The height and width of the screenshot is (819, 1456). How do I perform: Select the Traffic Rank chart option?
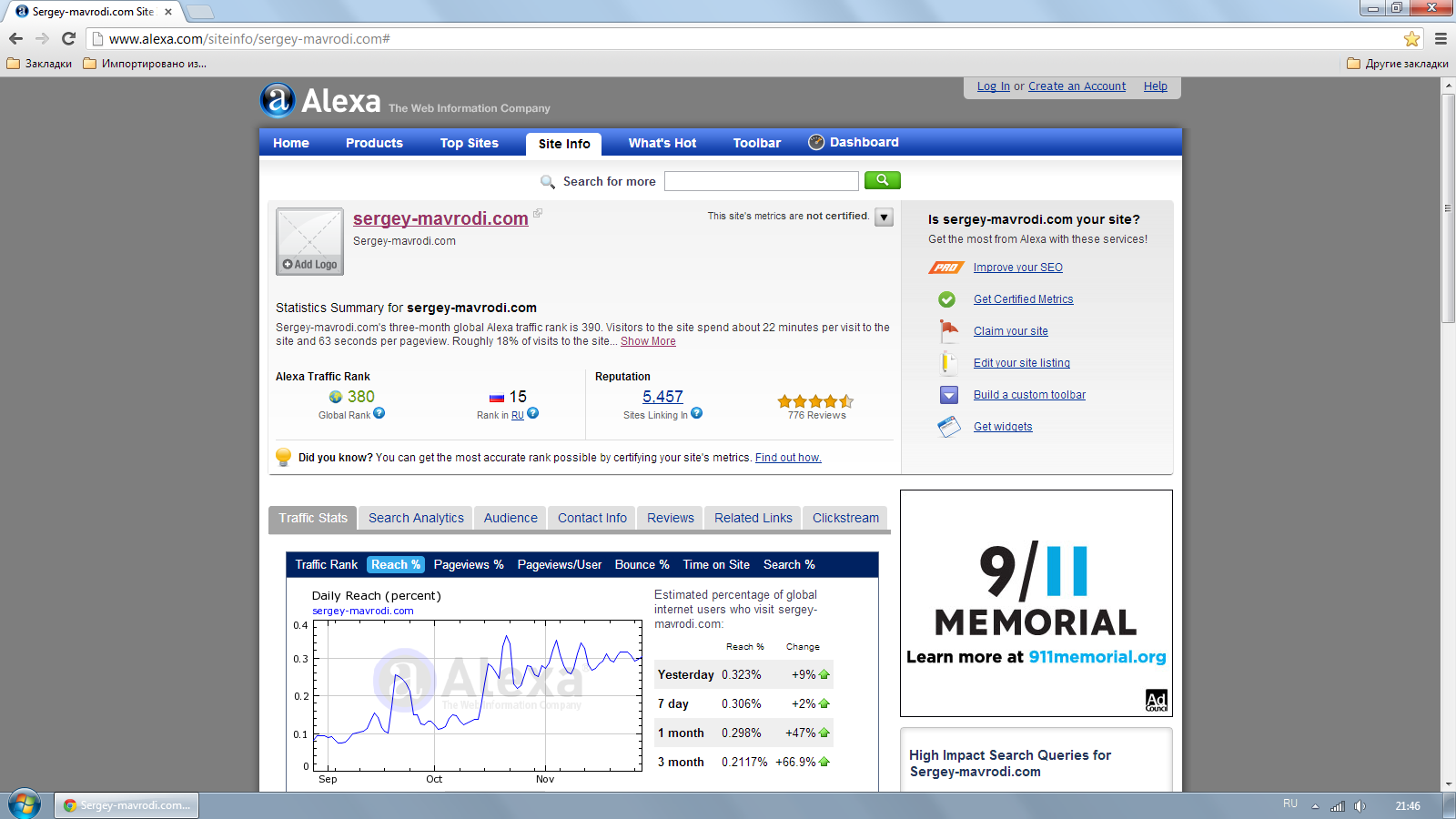(x=327, y=564)
